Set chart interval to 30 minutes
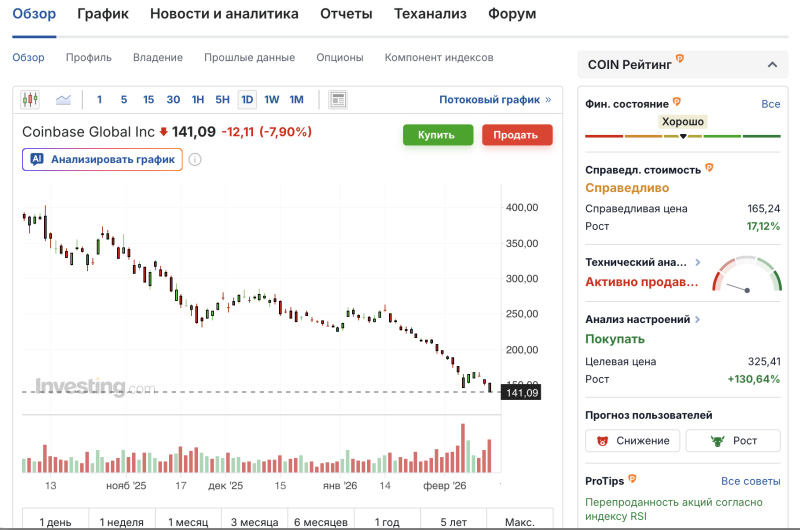Image resolution: width=800 pixels, height=530 pixels. tap(173, 99)
